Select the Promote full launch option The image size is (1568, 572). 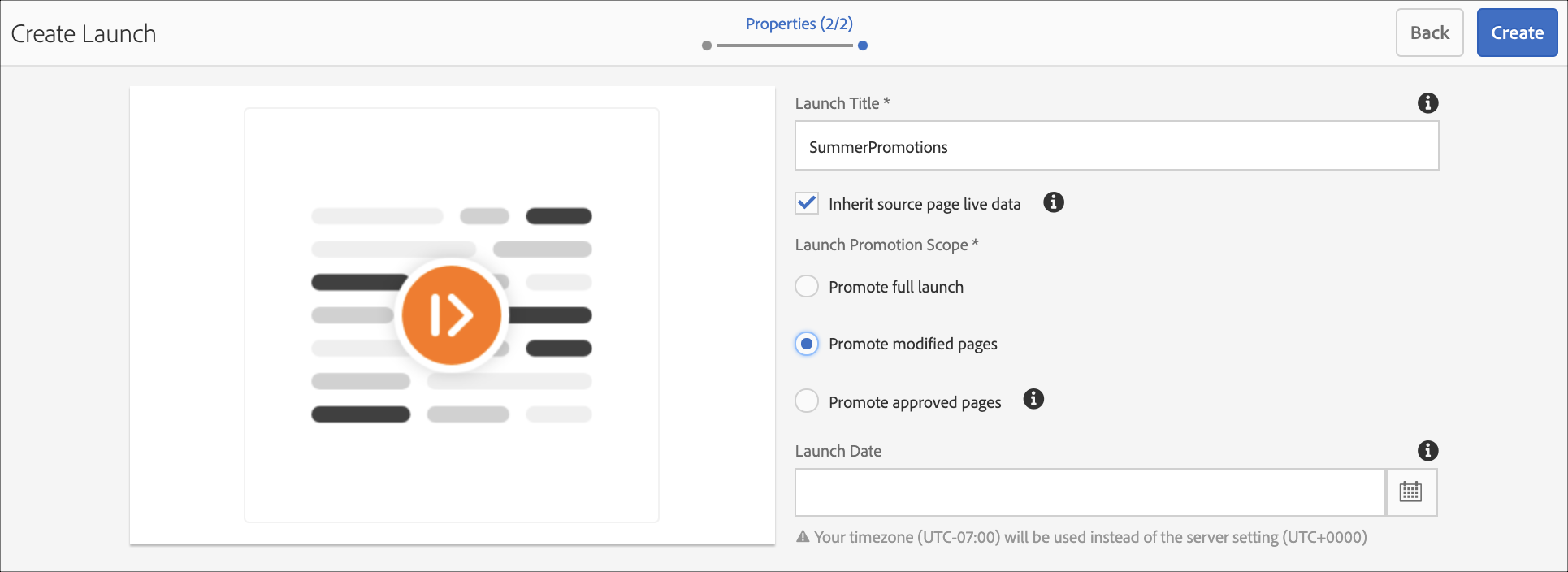(807, 287)
